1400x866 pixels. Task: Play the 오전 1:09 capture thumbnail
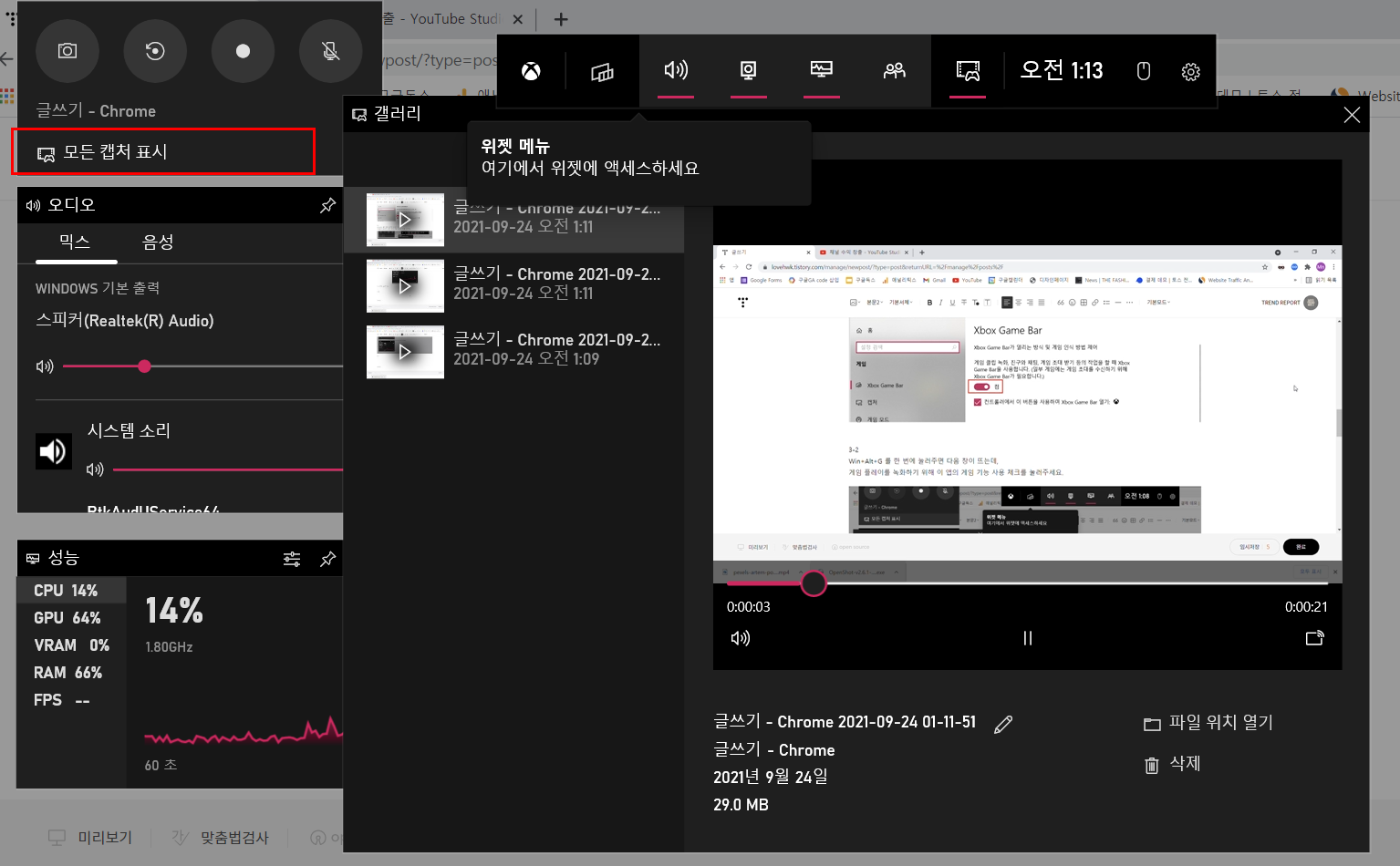pyautogui.click(x=405, y=352)
